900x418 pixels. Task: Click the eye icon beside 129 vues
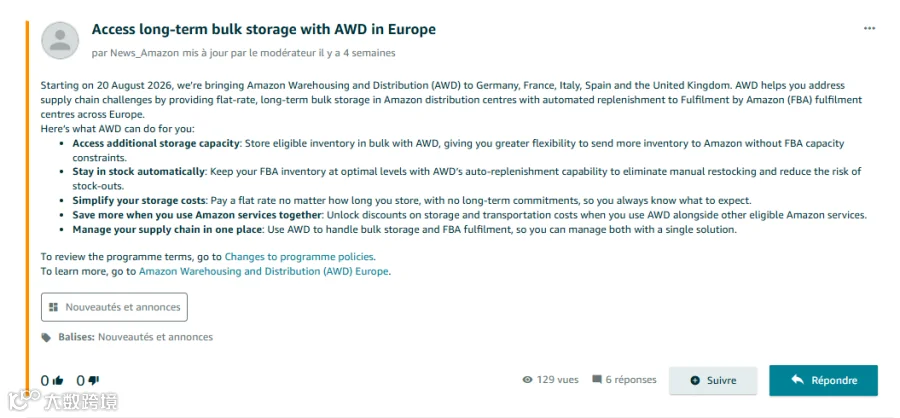[x=527, y=380]
